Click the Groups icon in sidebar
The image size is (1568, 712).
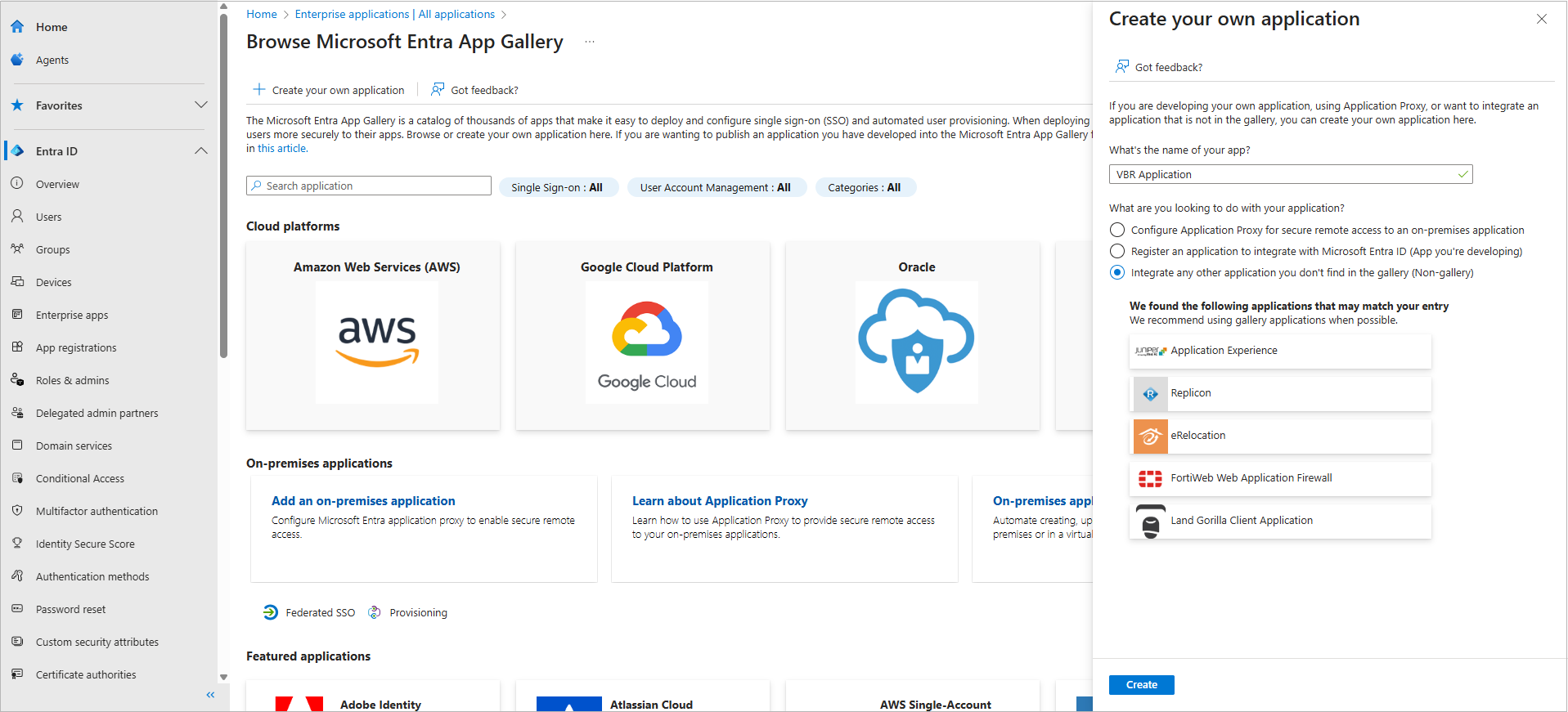tap(17, 249)
